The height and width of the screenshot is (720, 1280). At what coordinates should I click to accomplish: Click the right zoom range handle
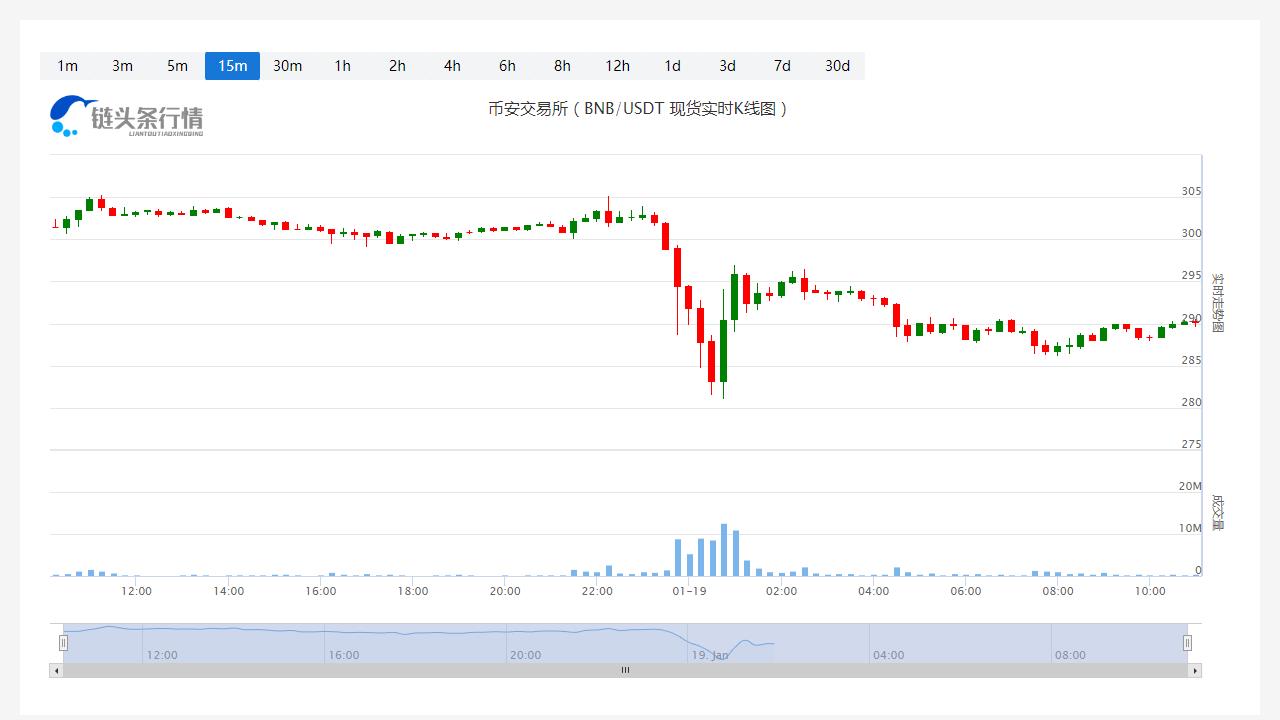(1188, 643)
